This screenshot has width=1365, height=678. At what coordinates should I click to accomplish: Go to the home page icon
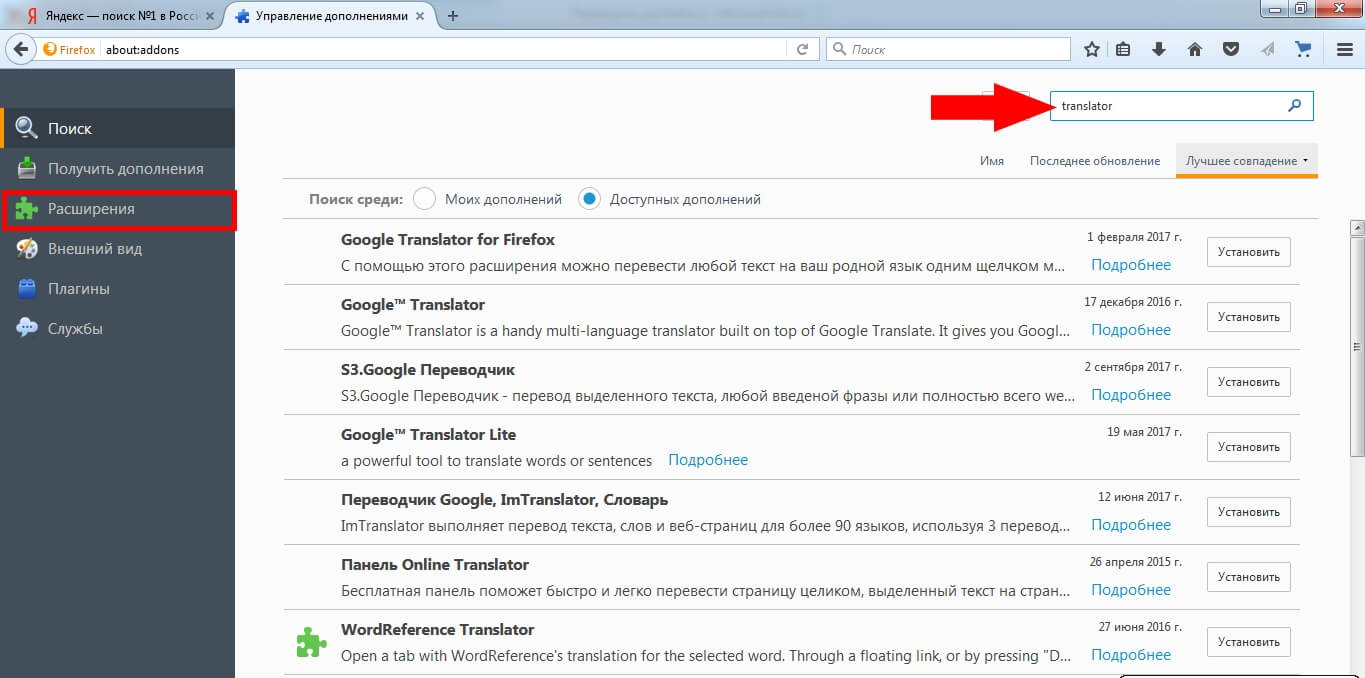pos(1194,49)
